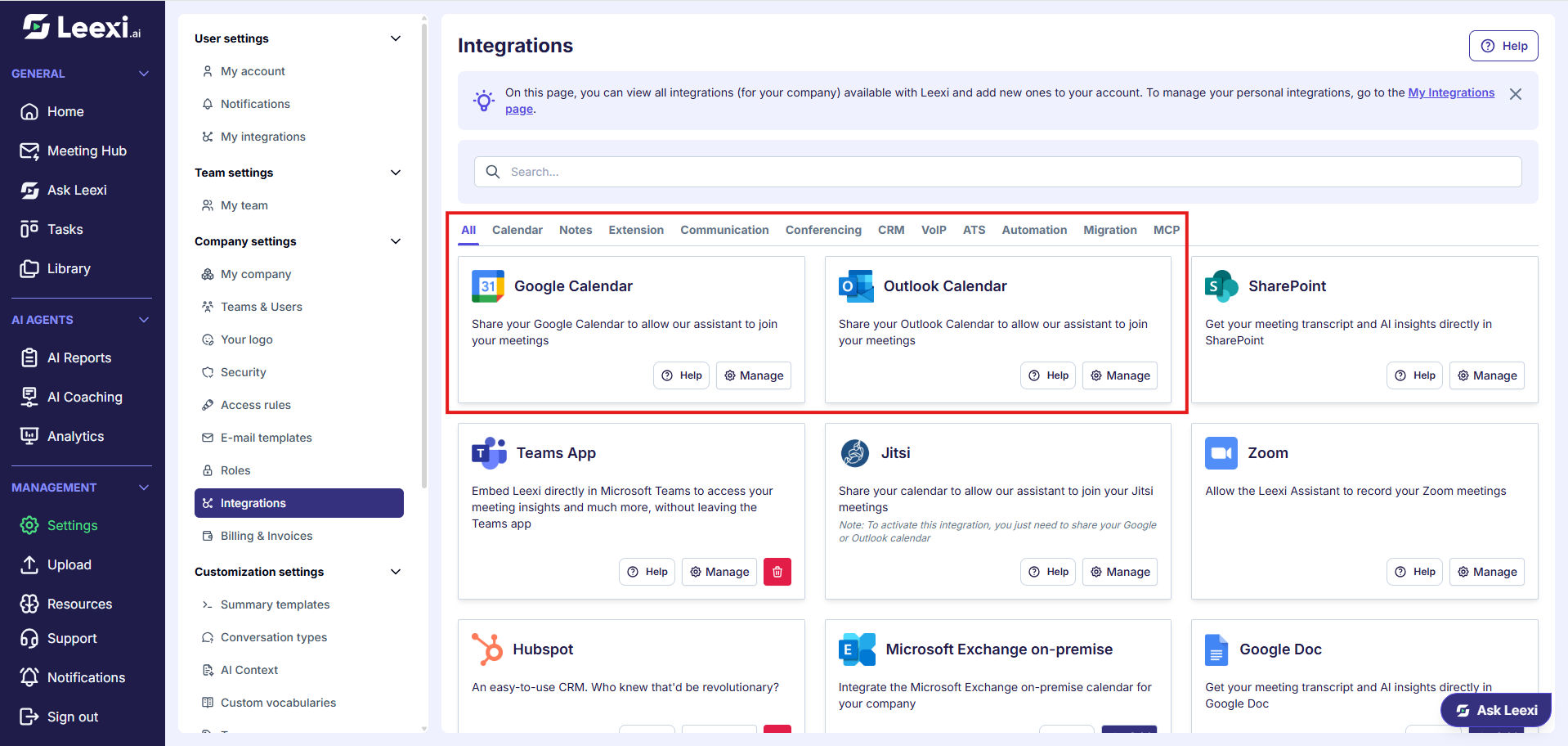Open the Support headset icon
Screen dimensions: 1568x746
point(29,638)
